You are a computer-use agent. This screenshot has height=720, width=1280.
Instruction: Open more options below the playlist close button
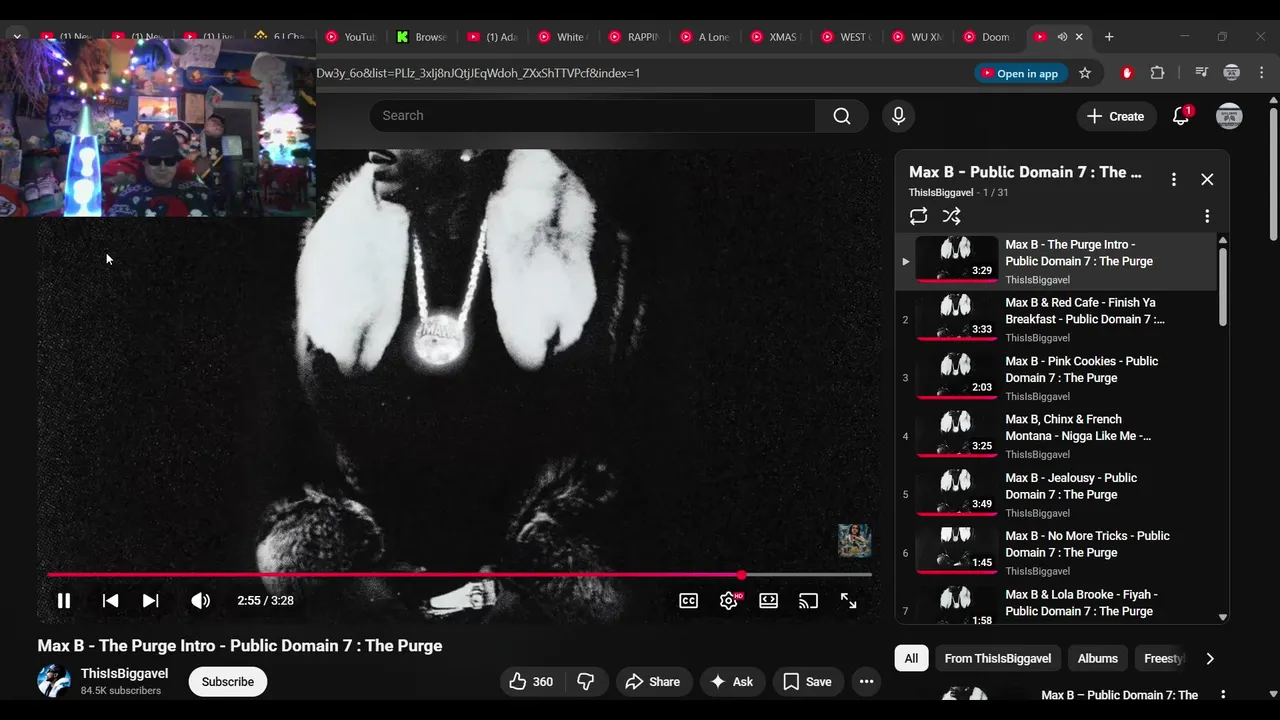click(1207, 216)
